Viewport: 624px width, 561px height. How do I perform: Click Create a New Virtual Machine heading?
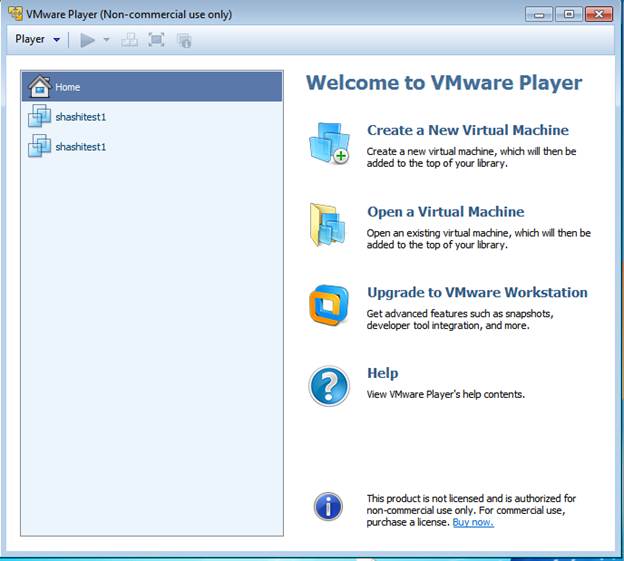tap(468, 130)
